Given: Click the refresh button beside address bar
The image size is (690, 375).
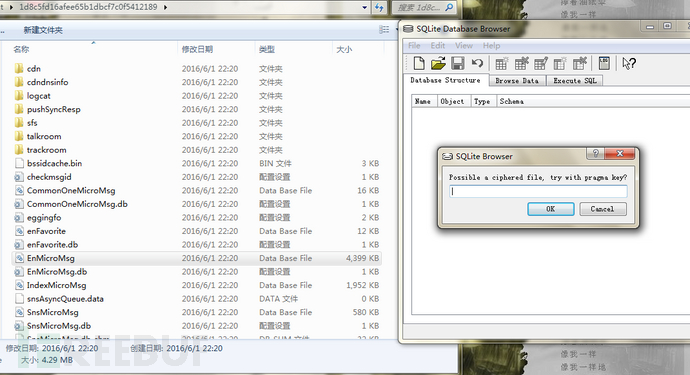Looking at the screenshot, I should [379, 7].
